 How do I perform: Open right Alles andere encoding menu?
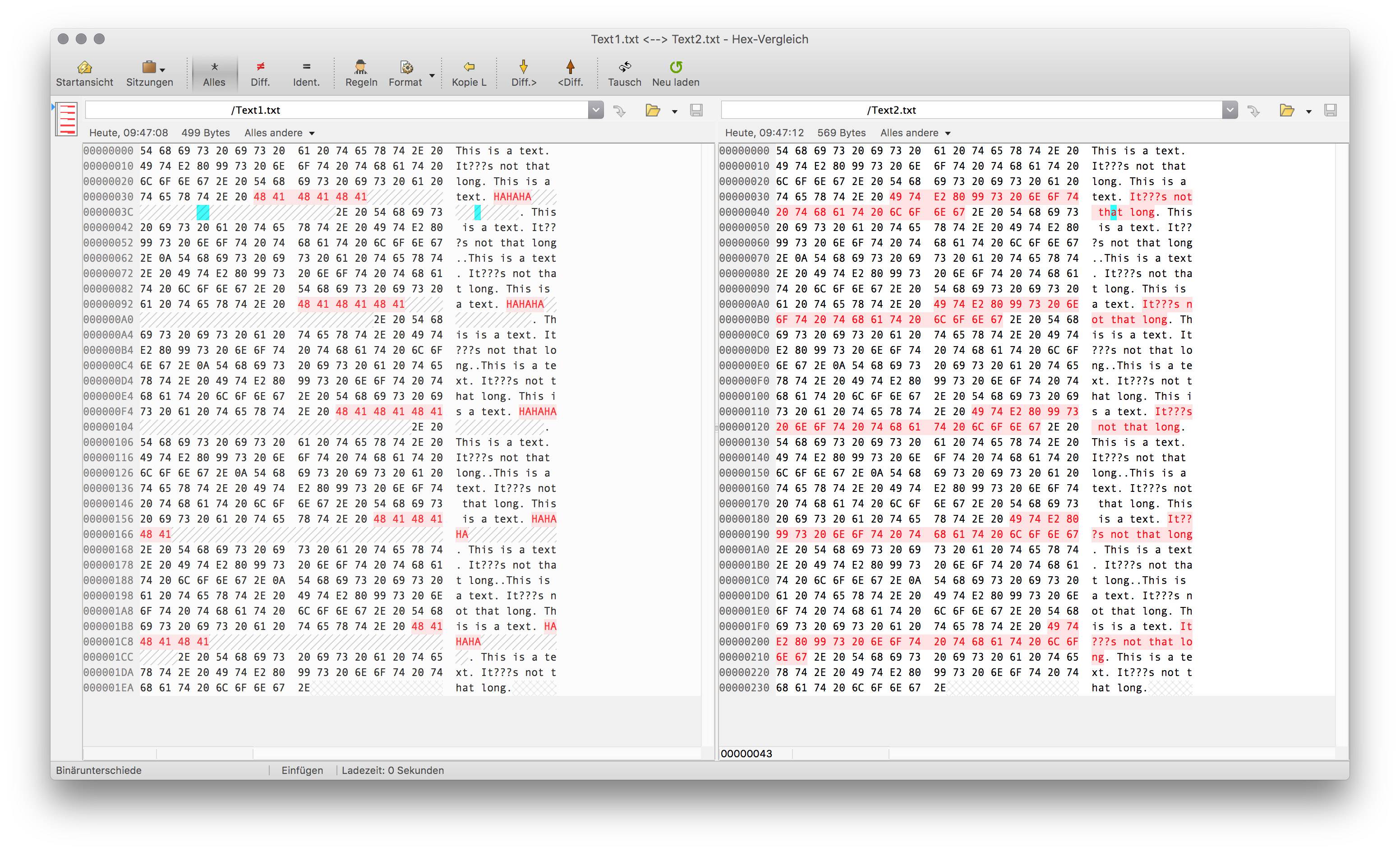click(x=915, y=133)
